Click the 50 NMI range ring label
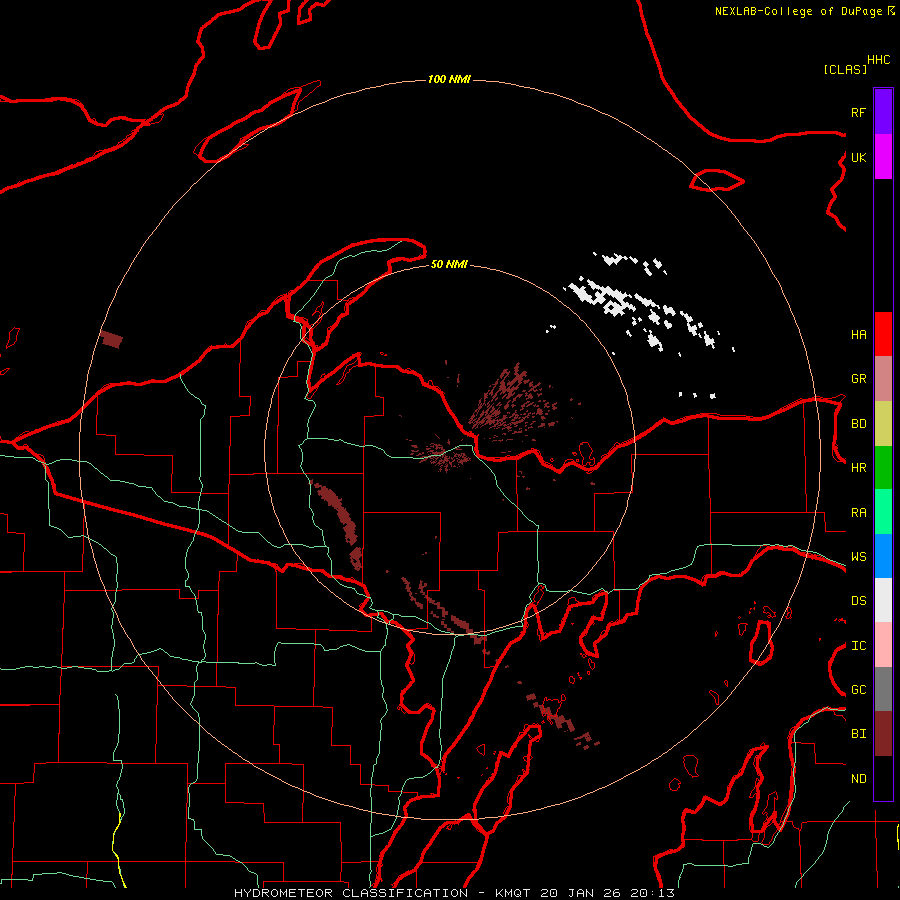 pyautogui.click(x=449, y=264)
